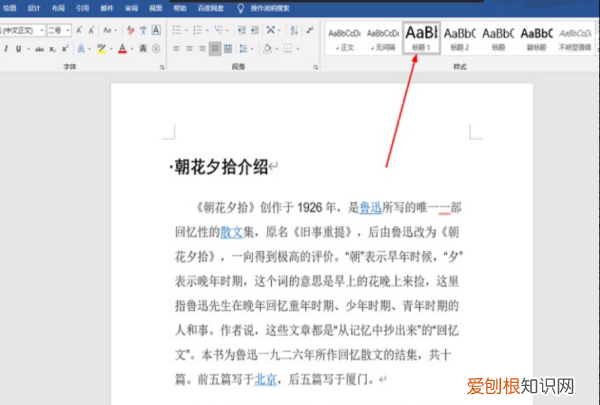Apply borders with the borders icon
The height and width of the screenshot is (405, 600).
(288, 49)
